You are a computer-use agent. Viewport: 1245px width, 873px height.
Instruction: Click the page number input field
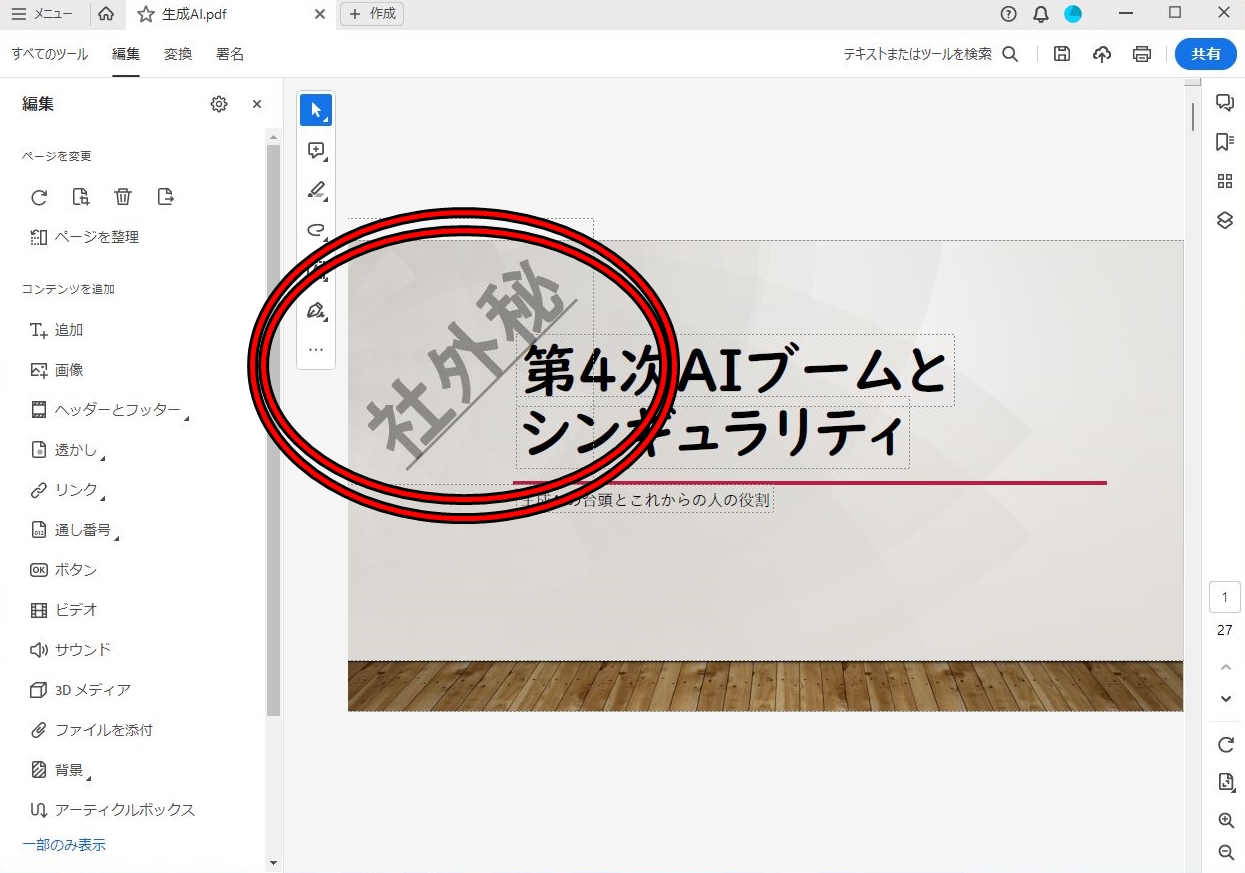(1224, 596)
